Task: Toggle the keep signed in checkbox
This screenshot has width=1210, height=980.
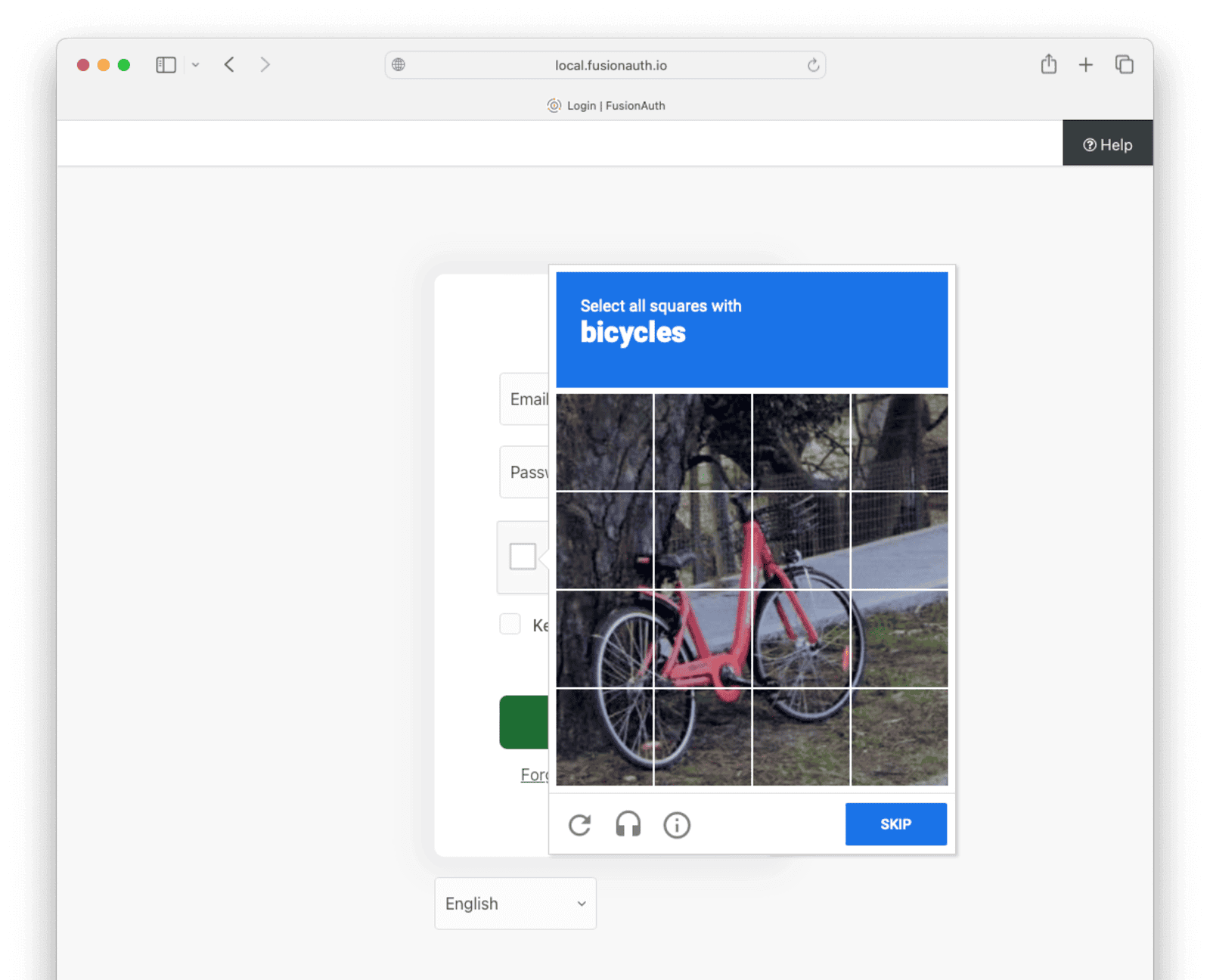Action: click(x=510, y=624)
